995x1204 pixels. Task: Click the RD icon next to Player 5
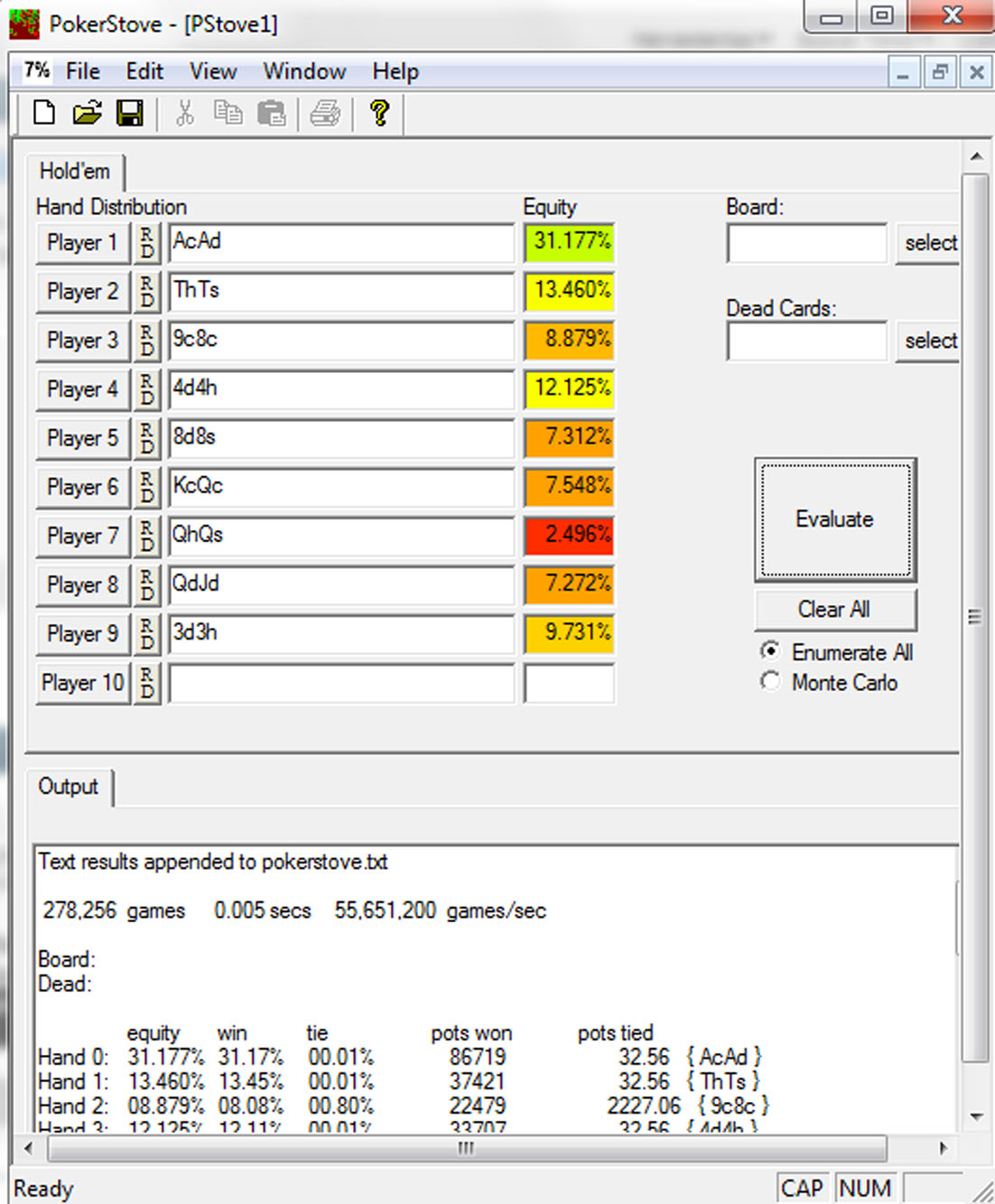147,438
